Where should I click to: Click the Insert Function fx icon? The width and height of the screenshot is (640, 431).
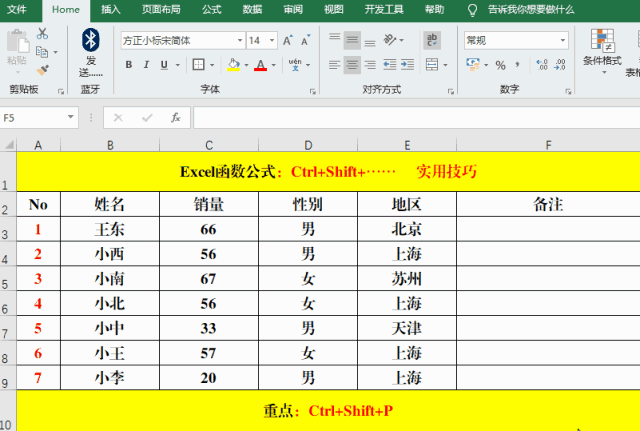pos(175,117)
